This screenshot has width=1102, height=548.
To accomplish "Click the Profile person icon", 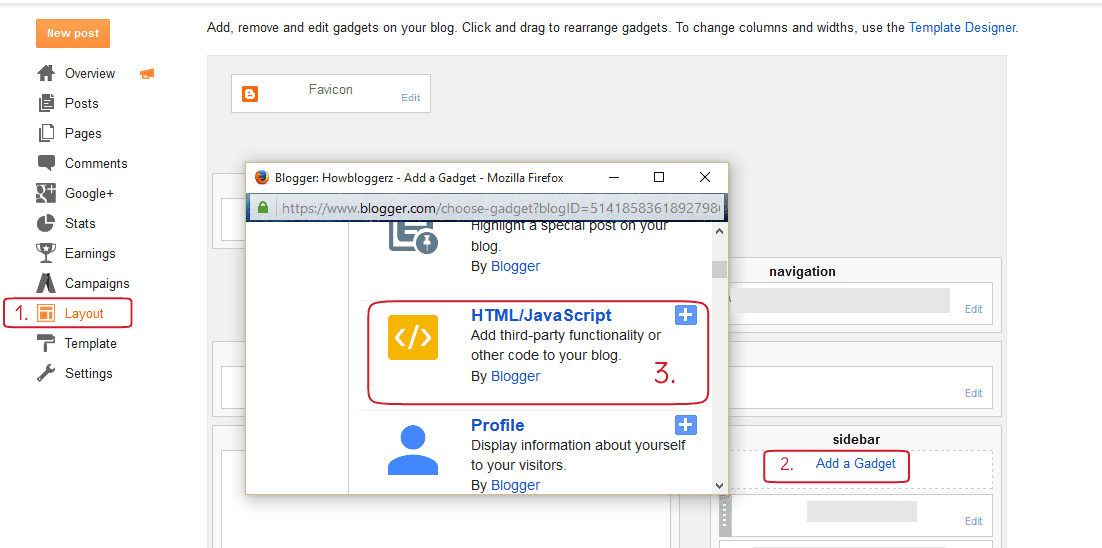I will [x=412, y=449].
